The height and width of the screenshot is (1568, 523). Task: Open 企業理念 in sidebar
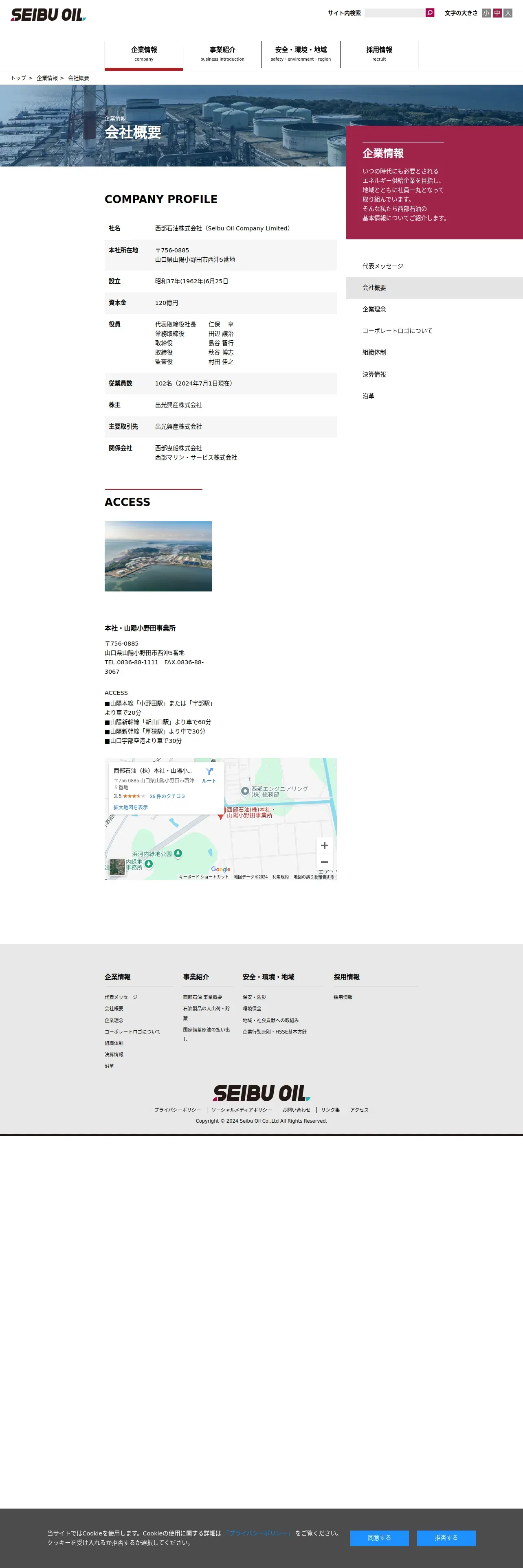[x=434, y=309]
